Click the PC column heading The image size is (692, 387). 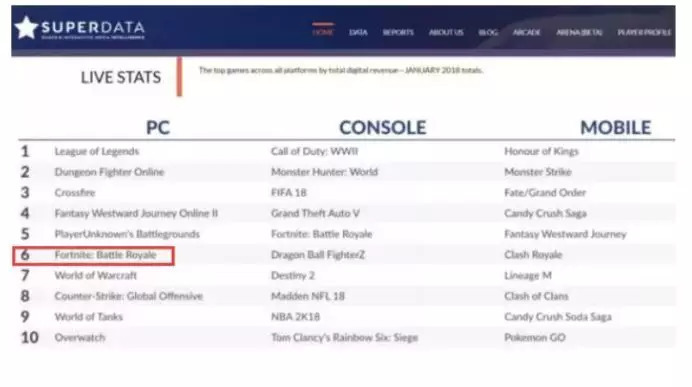tap(158, 128)
